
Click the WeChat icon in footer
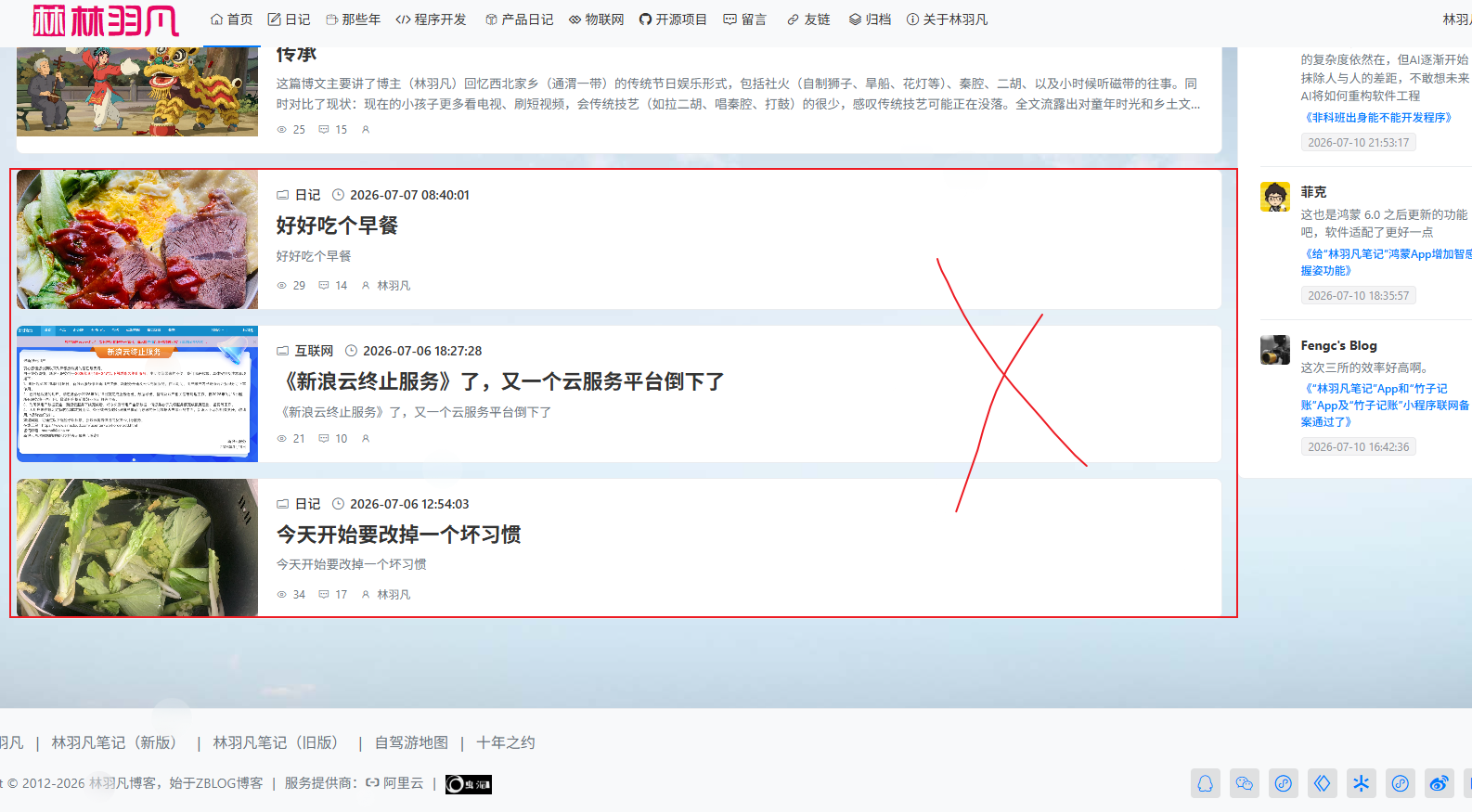1245,783
